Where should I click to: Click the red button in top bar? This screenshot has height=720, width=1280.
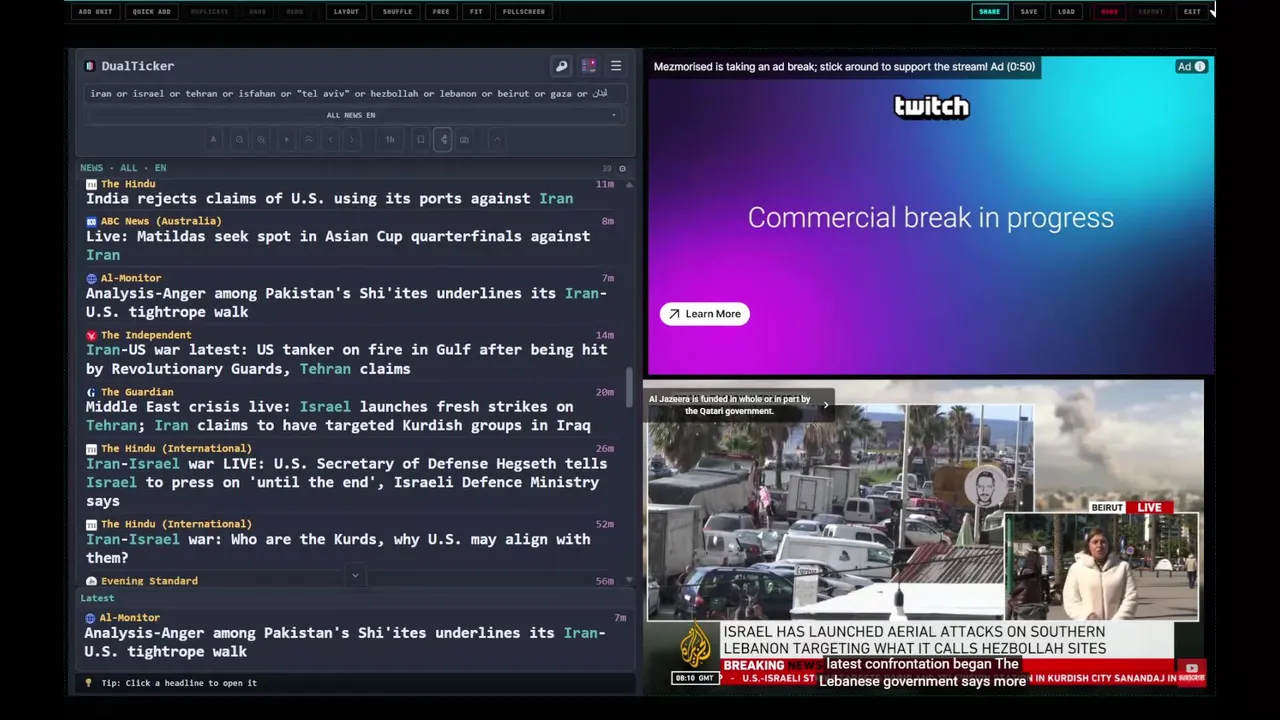(x=1109, y=12)
